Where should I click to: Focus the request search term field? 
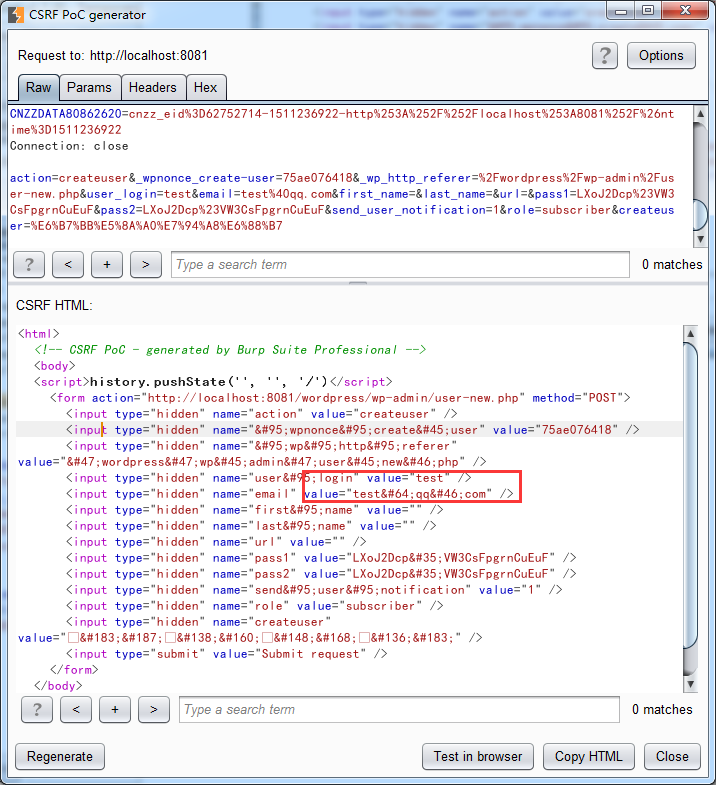point(400,264)
